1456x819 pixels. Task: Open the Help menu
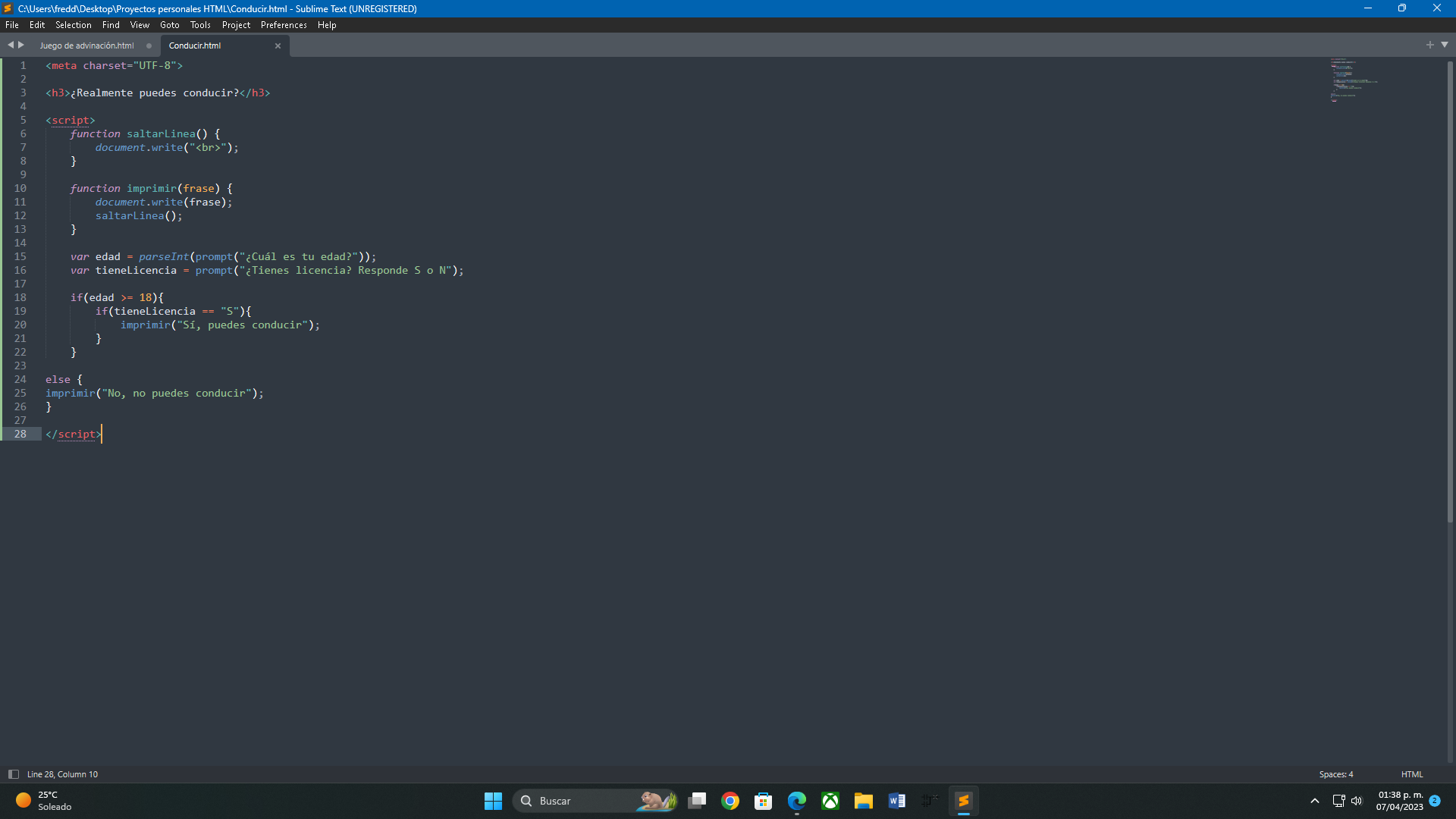(327, 25)
